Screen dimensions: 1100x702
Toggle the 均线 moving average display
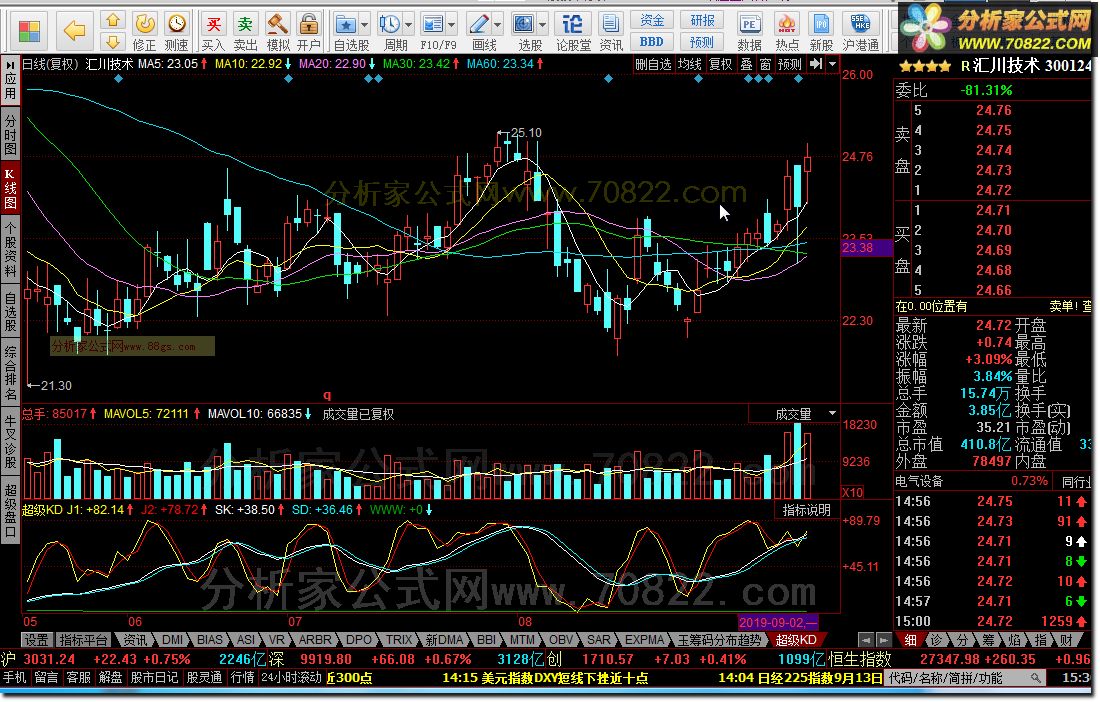690,65
